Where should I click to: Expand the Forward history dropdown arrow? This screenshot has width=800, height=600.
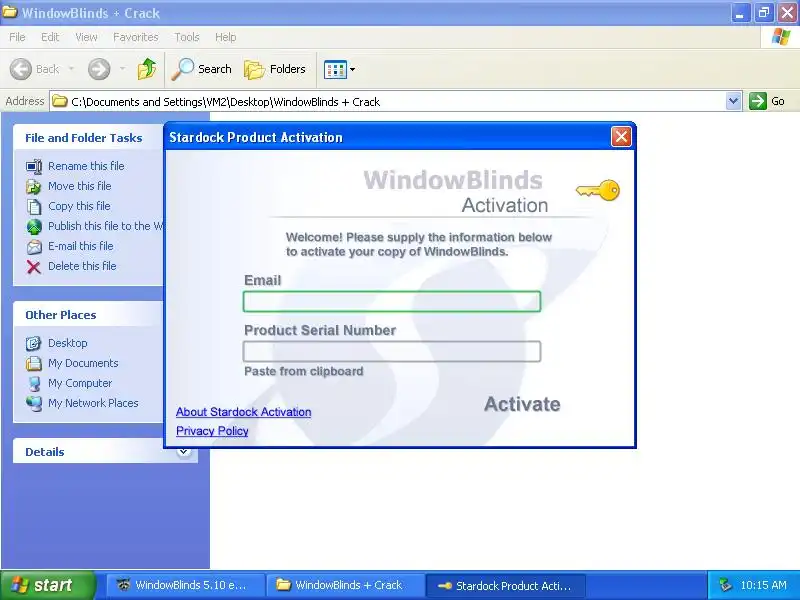(x=122, y=69)
